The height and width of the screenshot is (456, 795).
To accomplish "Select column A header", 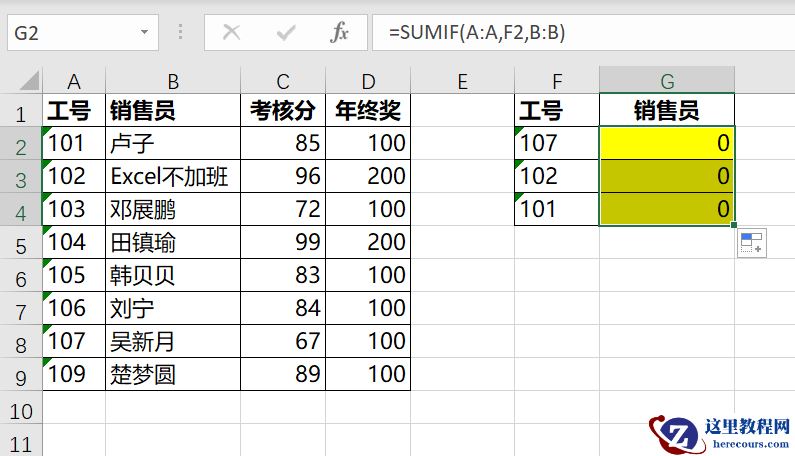I will point(74,81).
